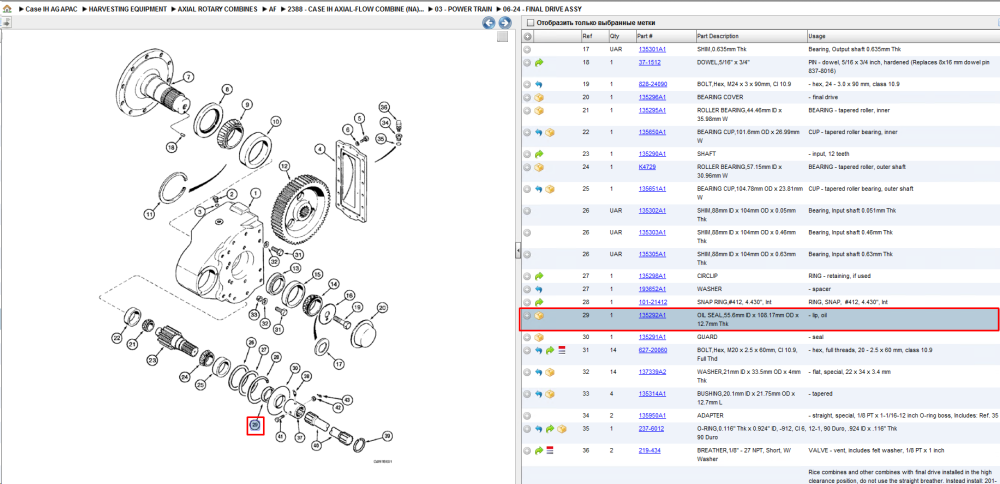
Task: Open part link 219-434
Action: point(649,450)
